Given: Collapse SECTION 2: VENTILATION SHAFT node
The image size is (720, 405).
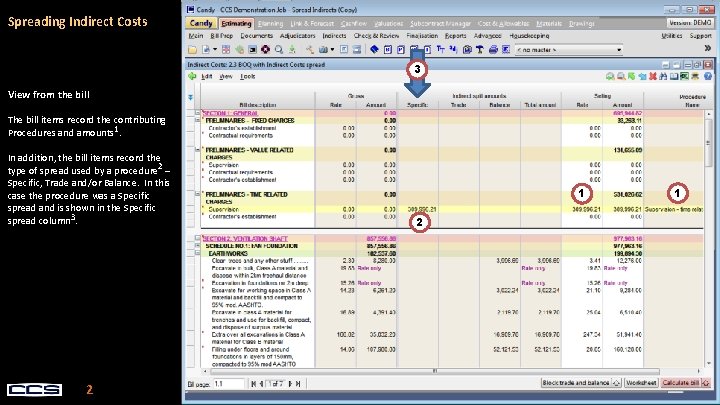Looking at the screenshot, I should [197, 238].
